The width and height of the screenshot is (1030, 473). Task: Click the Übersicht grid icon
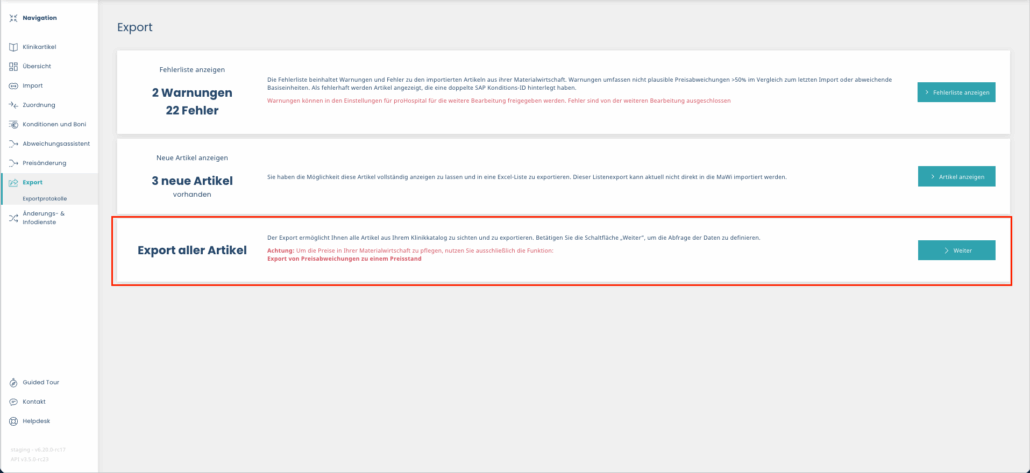[12, 66]
